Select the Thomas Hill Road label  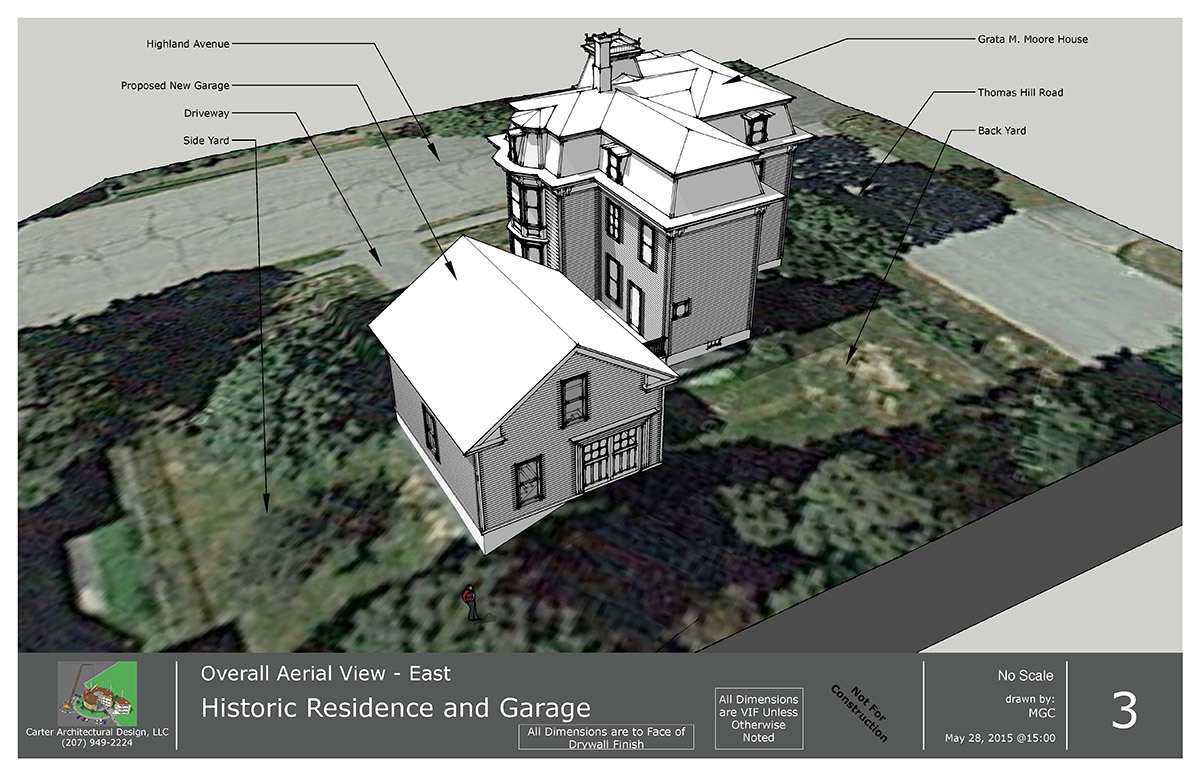tap(1020, 92)
